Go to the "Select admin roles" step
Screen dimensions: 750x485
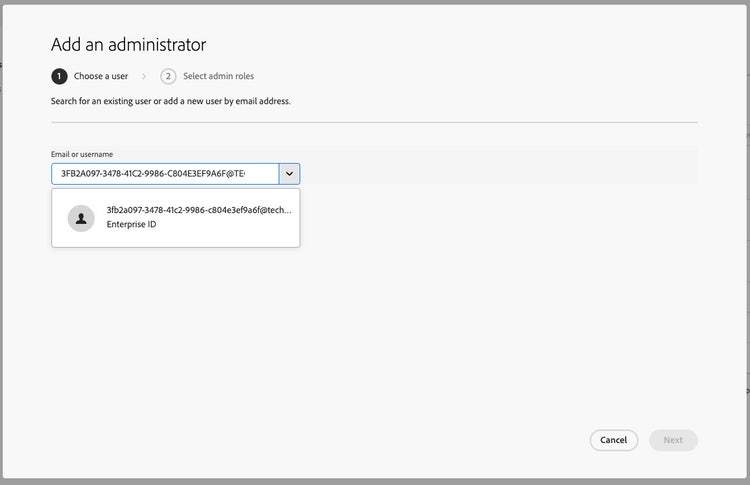coord(218,76)
